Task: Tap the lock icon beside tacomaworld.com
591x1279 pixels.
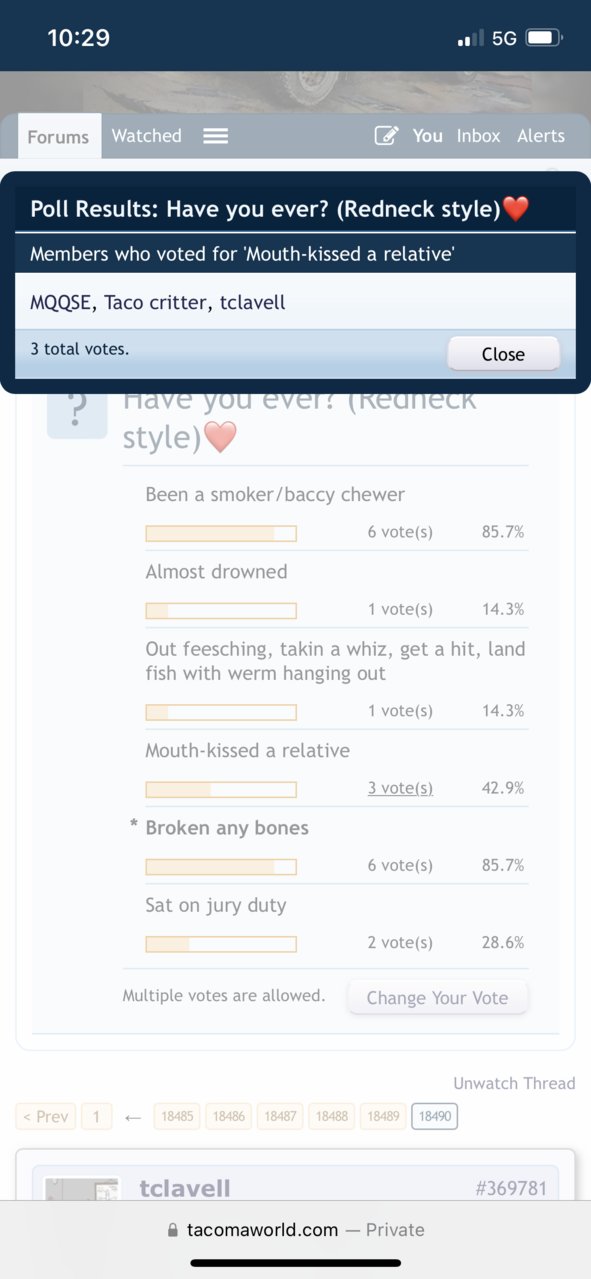Action: point(173,1231)
